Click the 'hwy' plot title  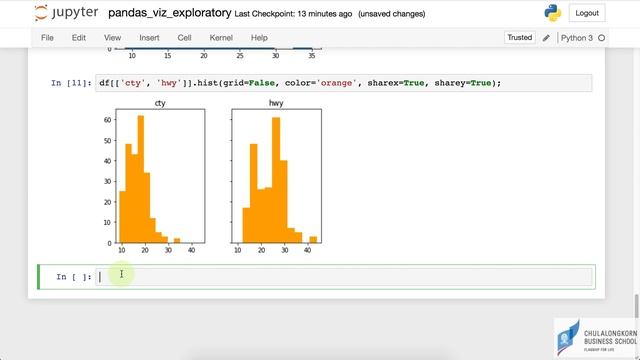(276, 103)
